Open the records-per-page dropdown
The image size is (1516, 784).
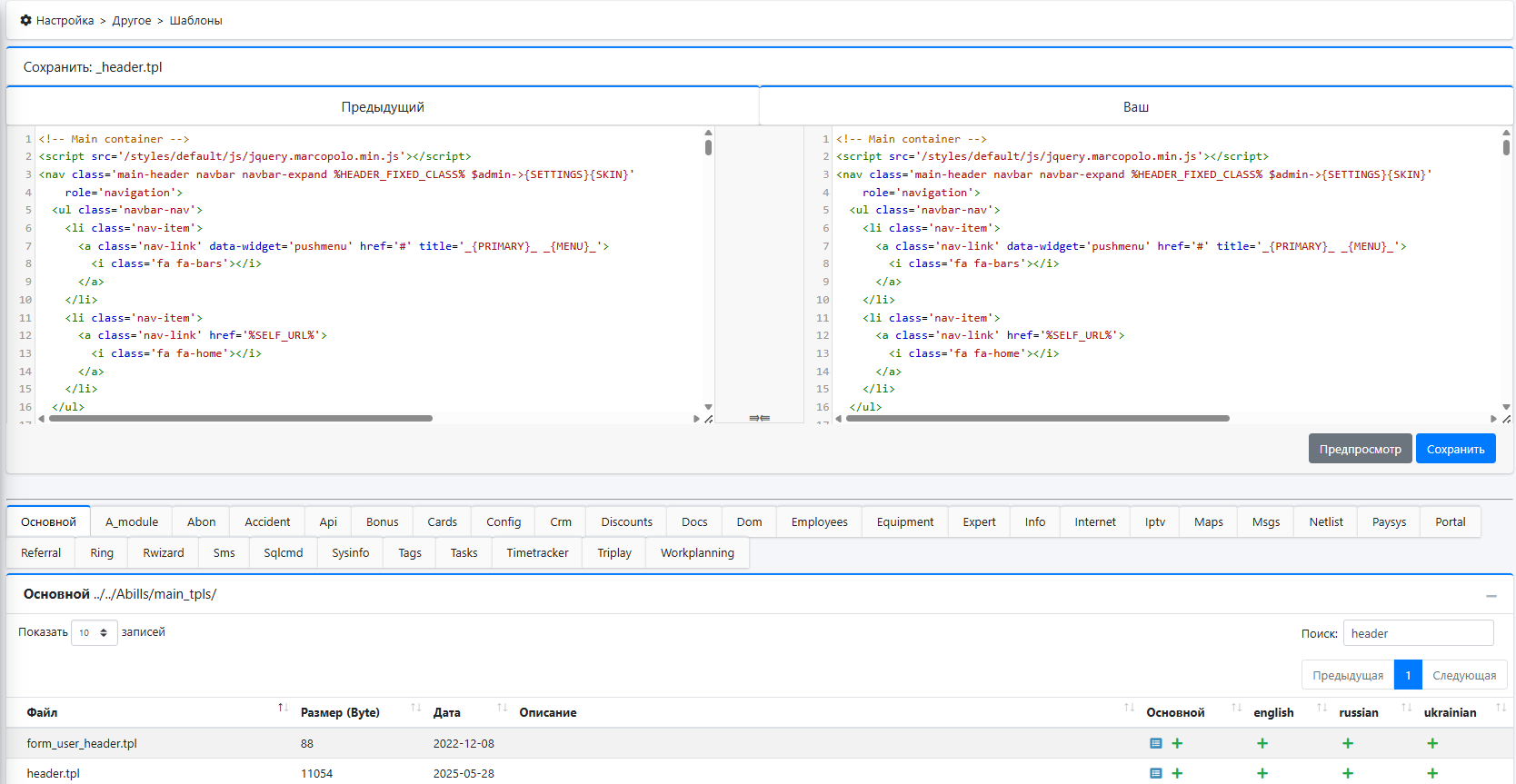(x=95, y=632)
